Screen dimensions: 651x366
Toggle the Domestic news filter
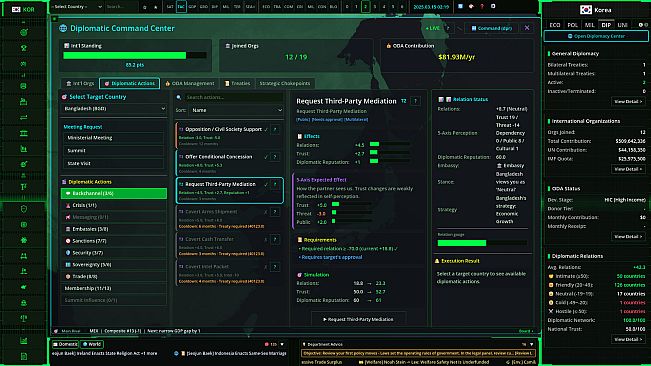point(65,344)
